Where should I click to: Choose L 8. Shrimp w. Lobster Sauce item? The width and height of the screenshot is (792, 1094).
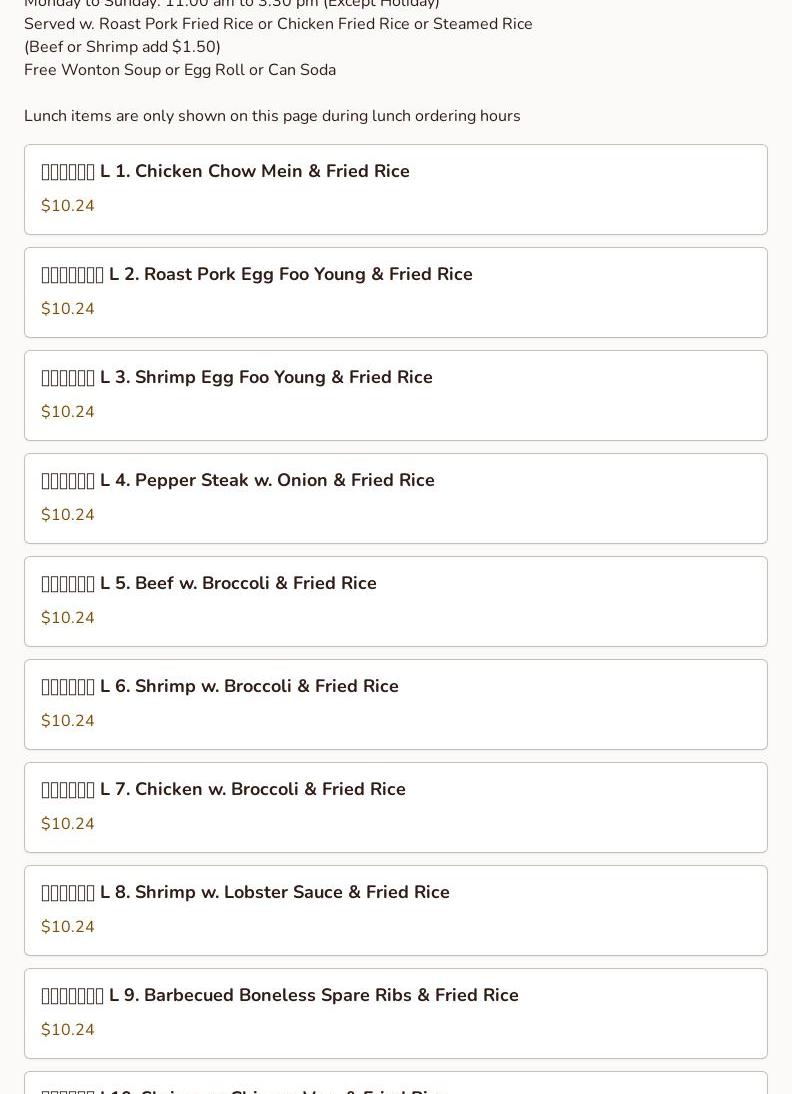(275, 893)
